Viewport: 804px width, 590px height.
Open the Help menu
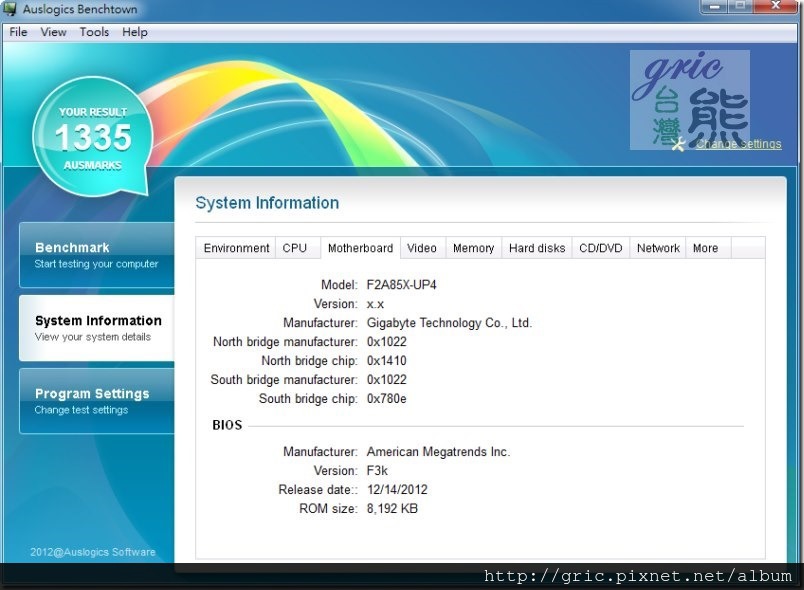(x=135, y=32)
